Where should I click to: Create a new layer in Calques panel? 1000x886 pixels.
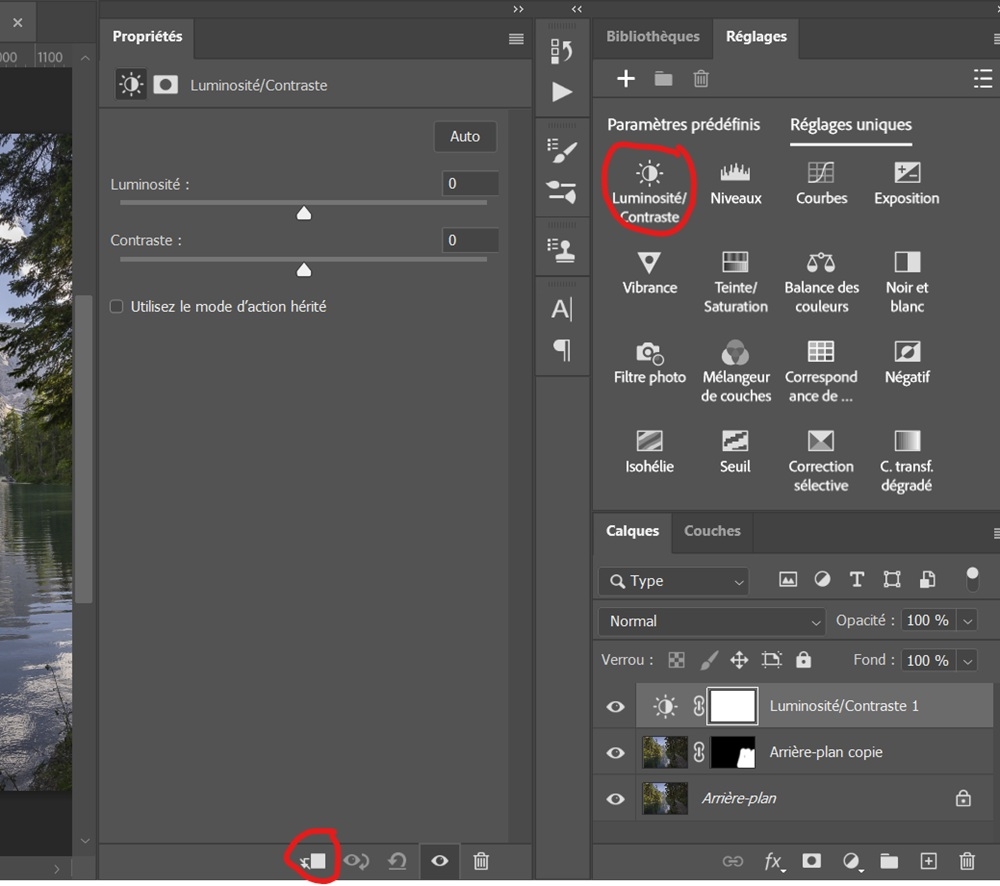point(929,861)
